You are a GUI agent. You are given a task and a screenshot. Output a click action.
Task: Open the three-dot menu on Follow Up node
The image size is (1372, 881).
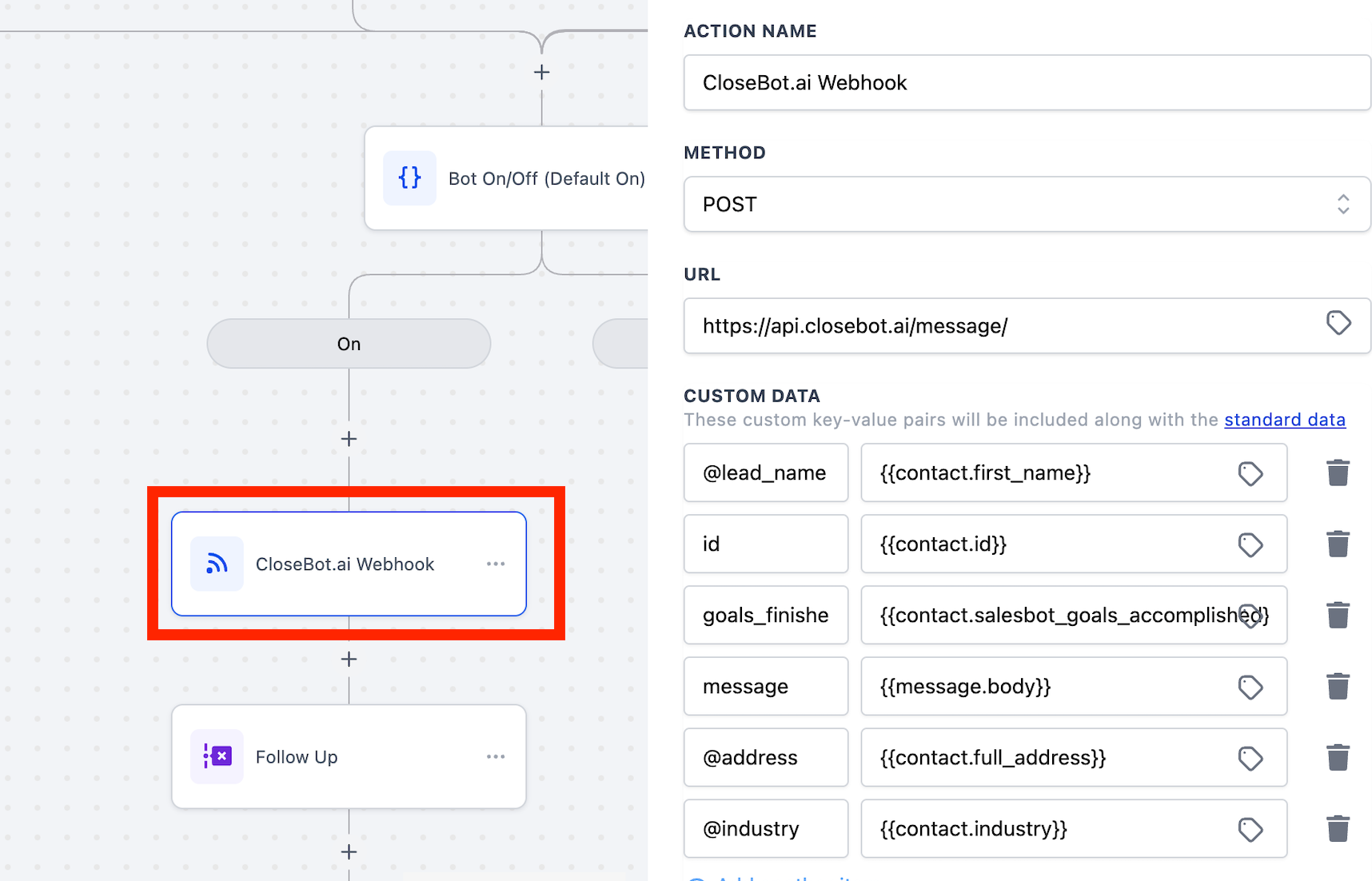(x=496, y=756)
